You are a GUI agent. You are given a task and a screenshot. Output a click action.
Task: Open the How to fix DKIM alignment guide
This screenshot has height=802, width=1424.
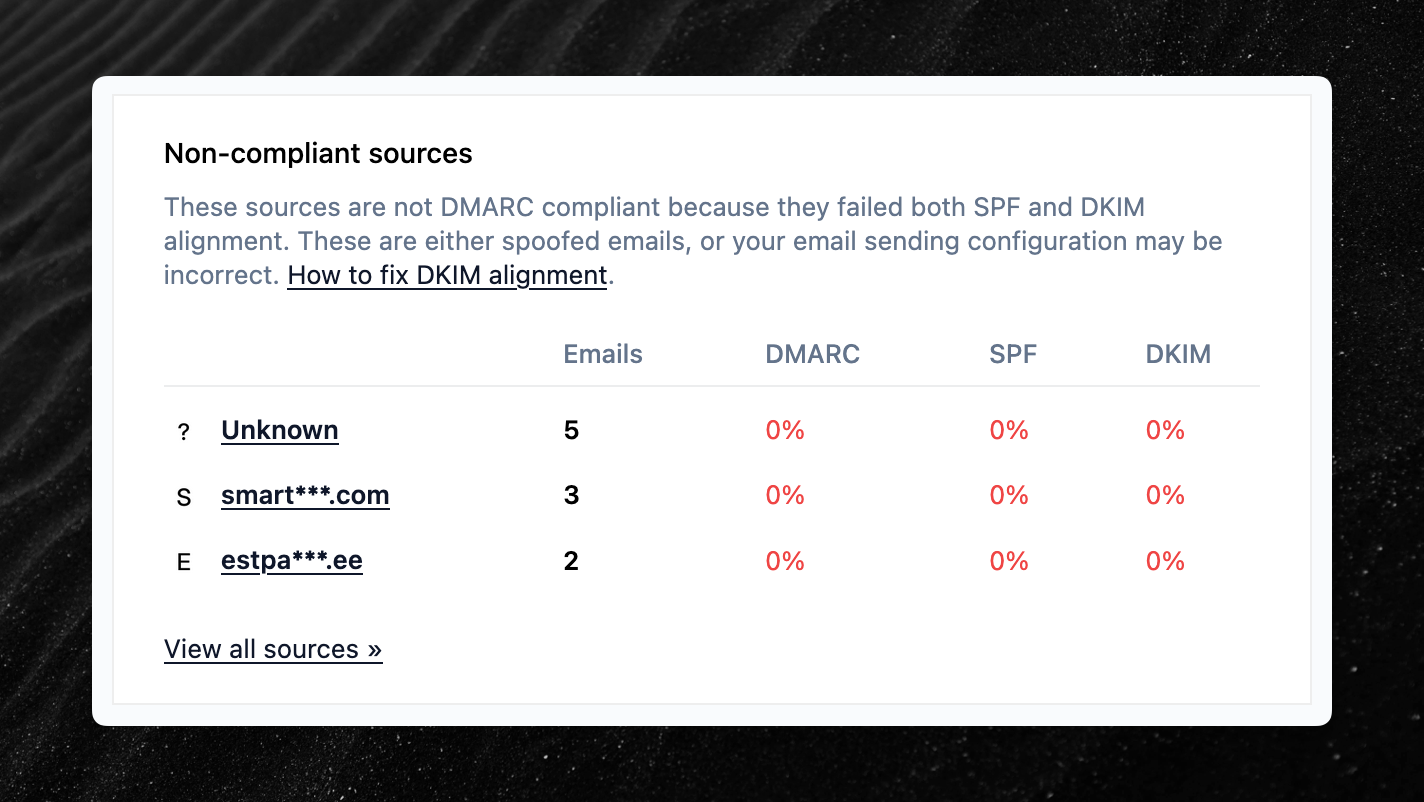click(447, 275)
